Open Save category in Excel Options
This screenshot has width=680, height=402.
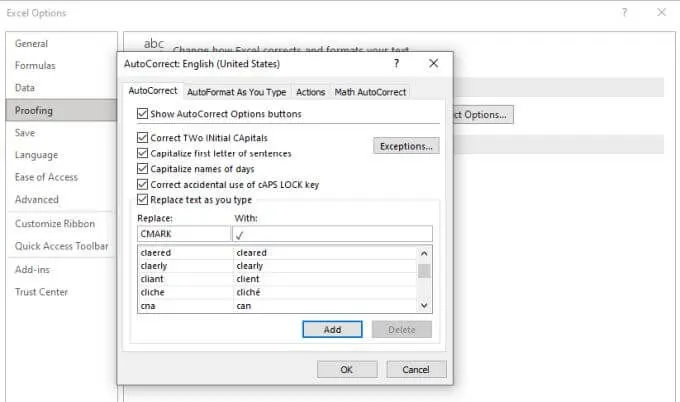[61, 133]
